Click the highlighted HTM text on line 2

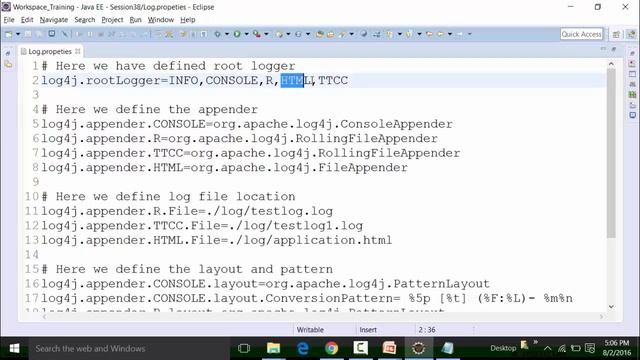292,80
